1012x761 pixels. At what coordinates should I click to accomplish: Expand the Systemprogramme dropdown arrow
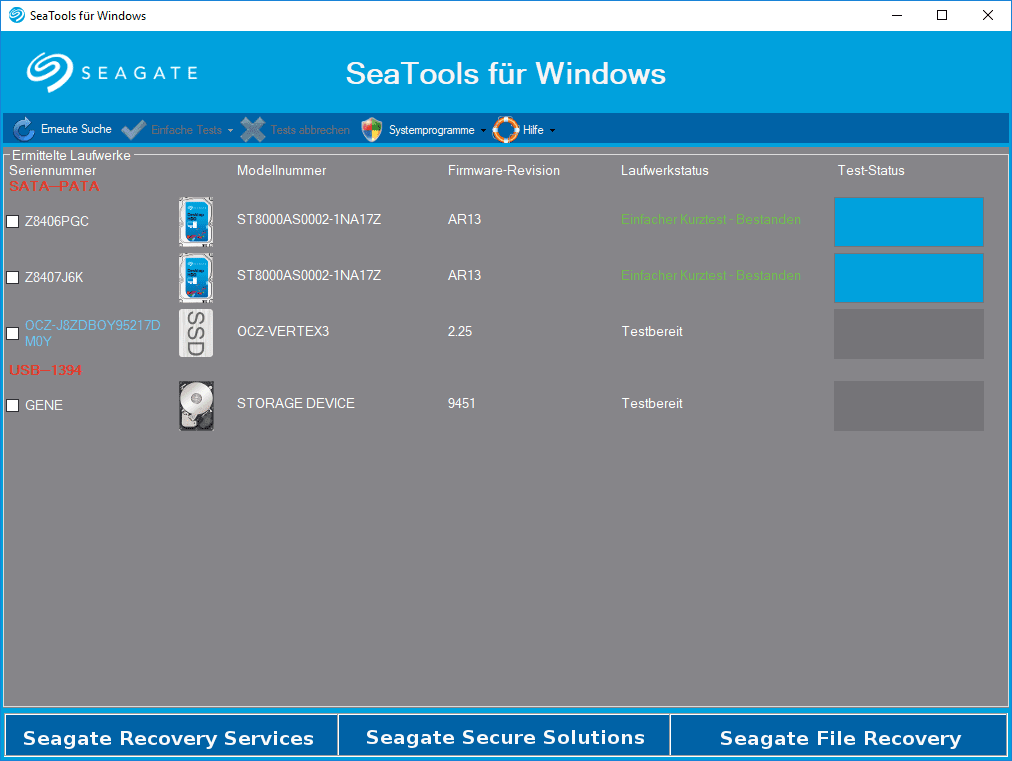click(483, 130)
